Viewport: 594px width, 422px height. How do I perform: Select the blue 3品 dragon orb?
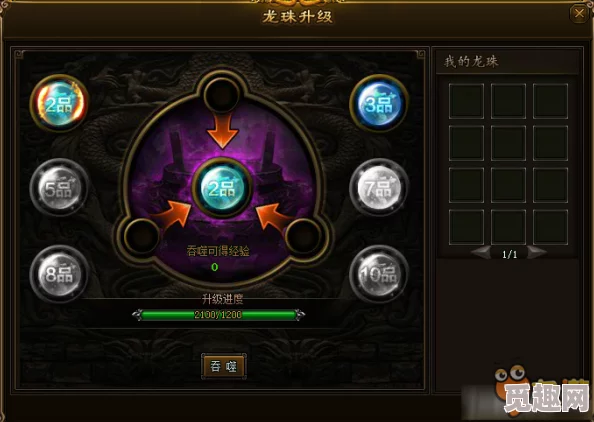tap(379, 103)
